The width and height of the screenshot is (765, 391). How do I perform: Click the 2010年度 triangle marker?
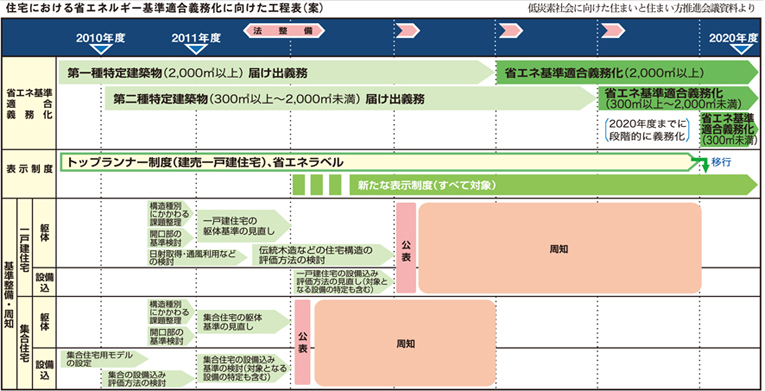101,49
